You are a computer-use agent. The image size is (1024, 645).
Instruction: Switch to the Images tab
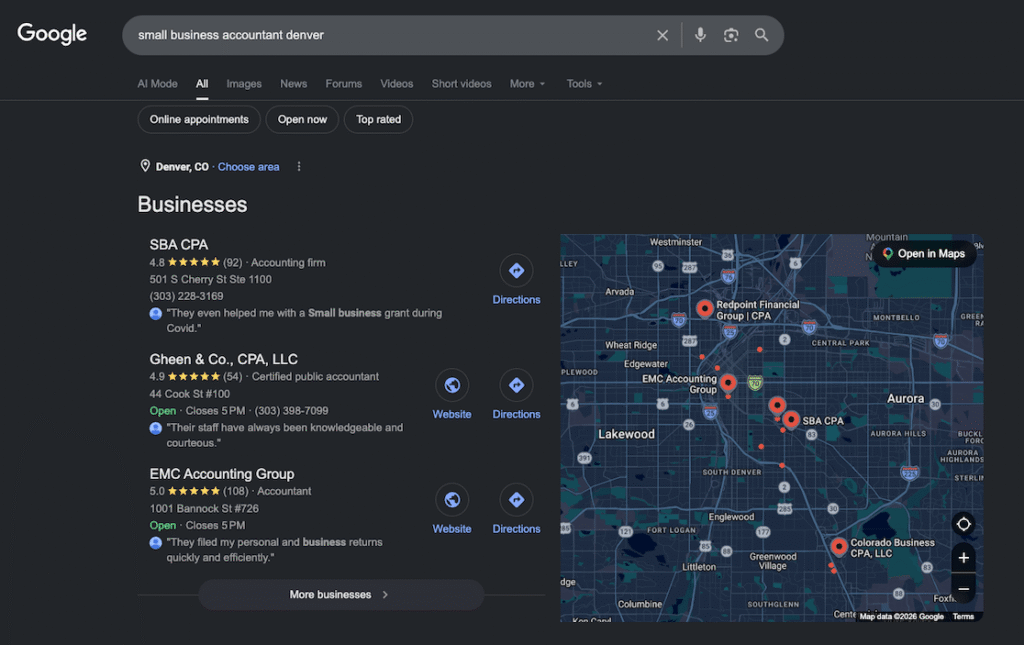[244, 84]
